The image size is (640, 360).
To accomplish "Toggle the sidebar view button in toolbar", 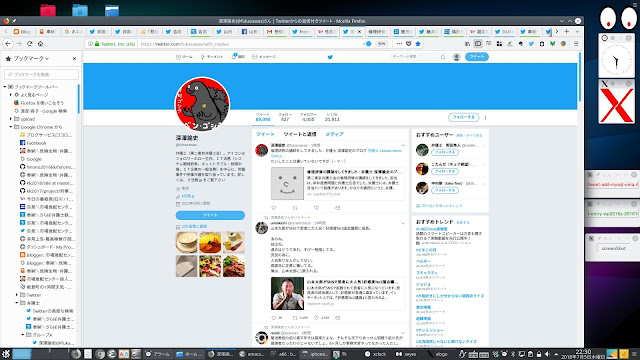I will pos(478,44).
